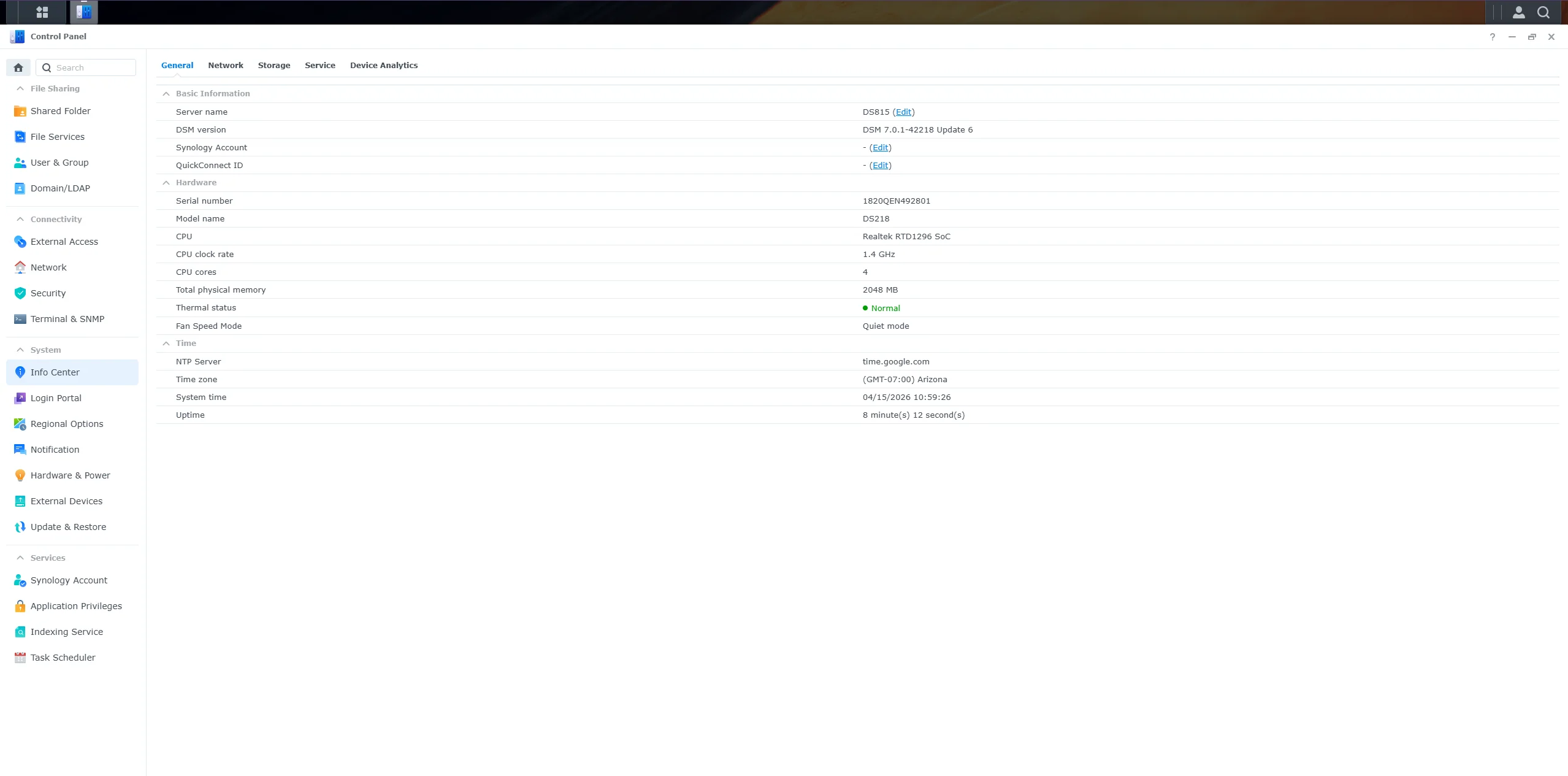
Task: Open Shared Folder icon
Action: (20, 111)
